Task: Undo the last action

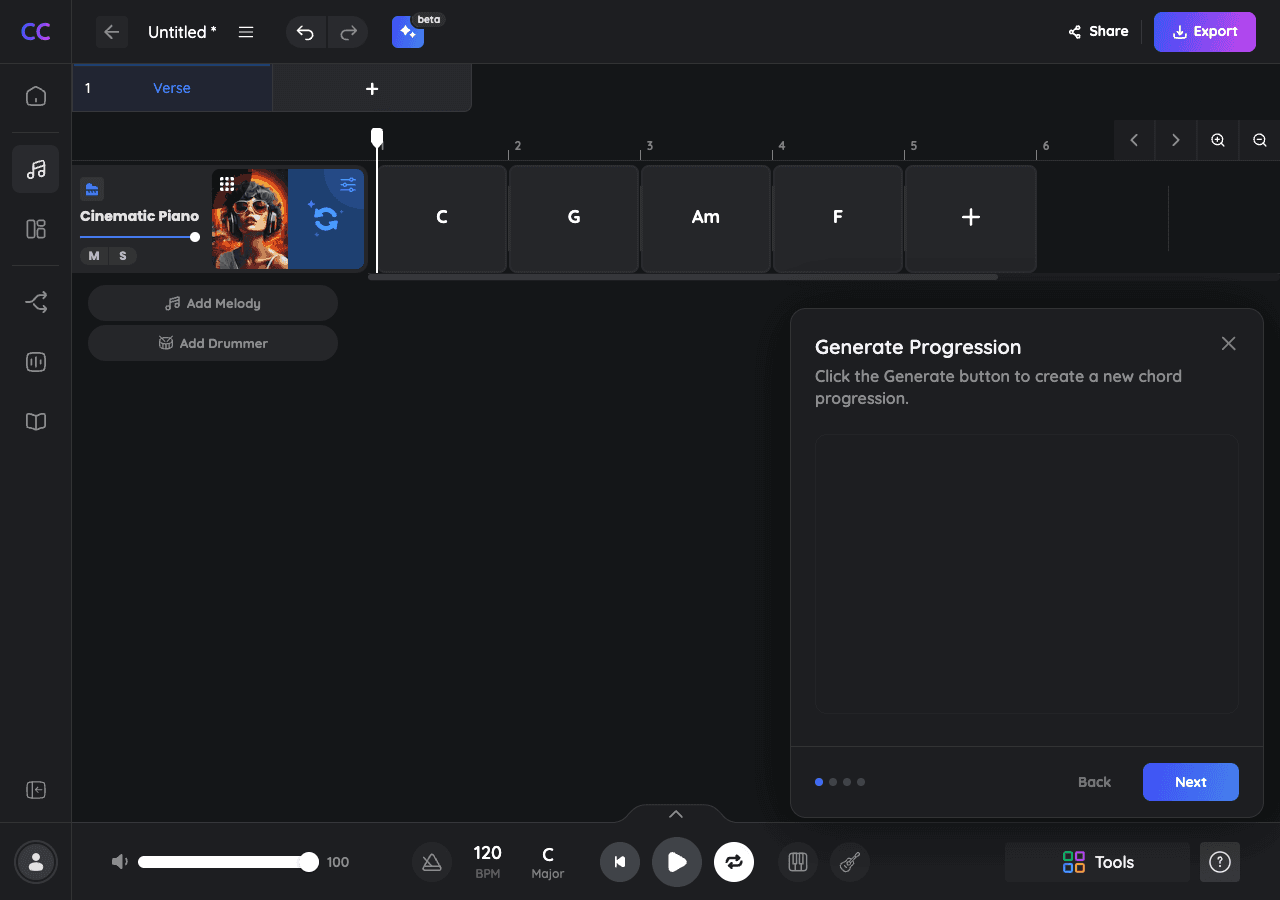Action: (x=306, y=32)
